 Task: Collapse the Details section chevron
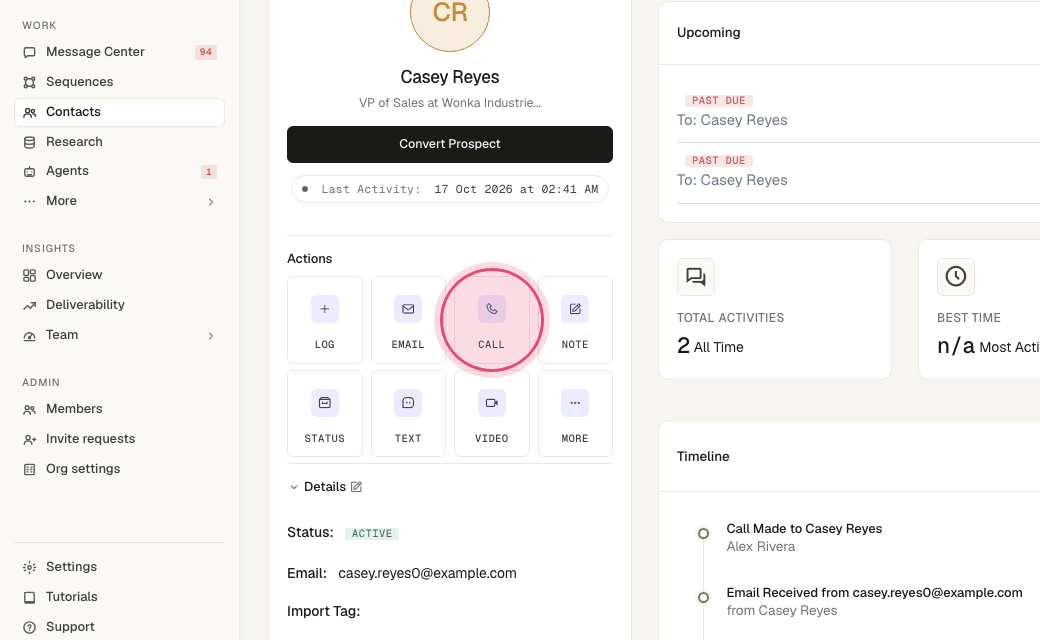(x=294, y=487)
